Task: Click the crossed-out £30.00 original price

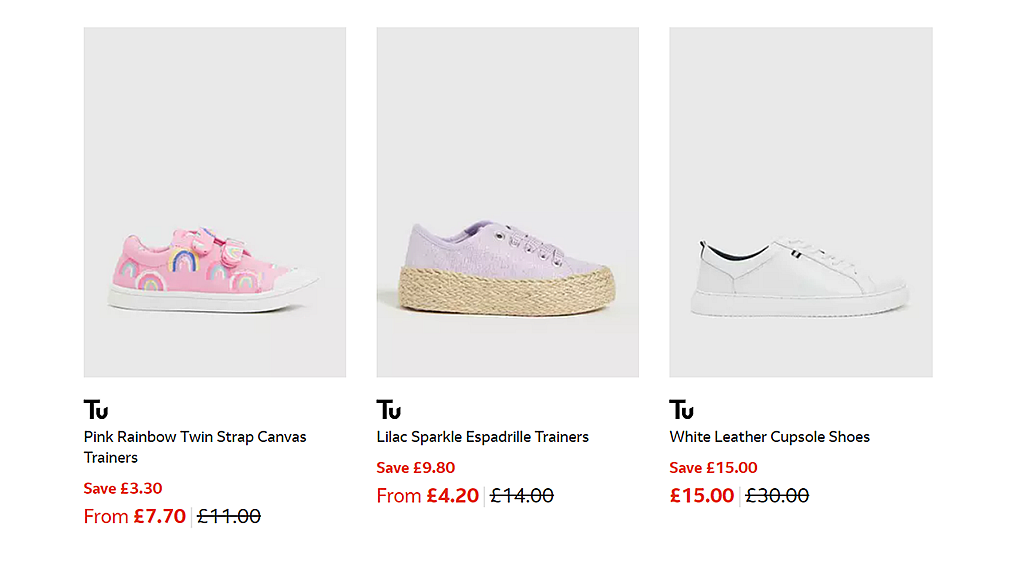Action: [778, 496]
